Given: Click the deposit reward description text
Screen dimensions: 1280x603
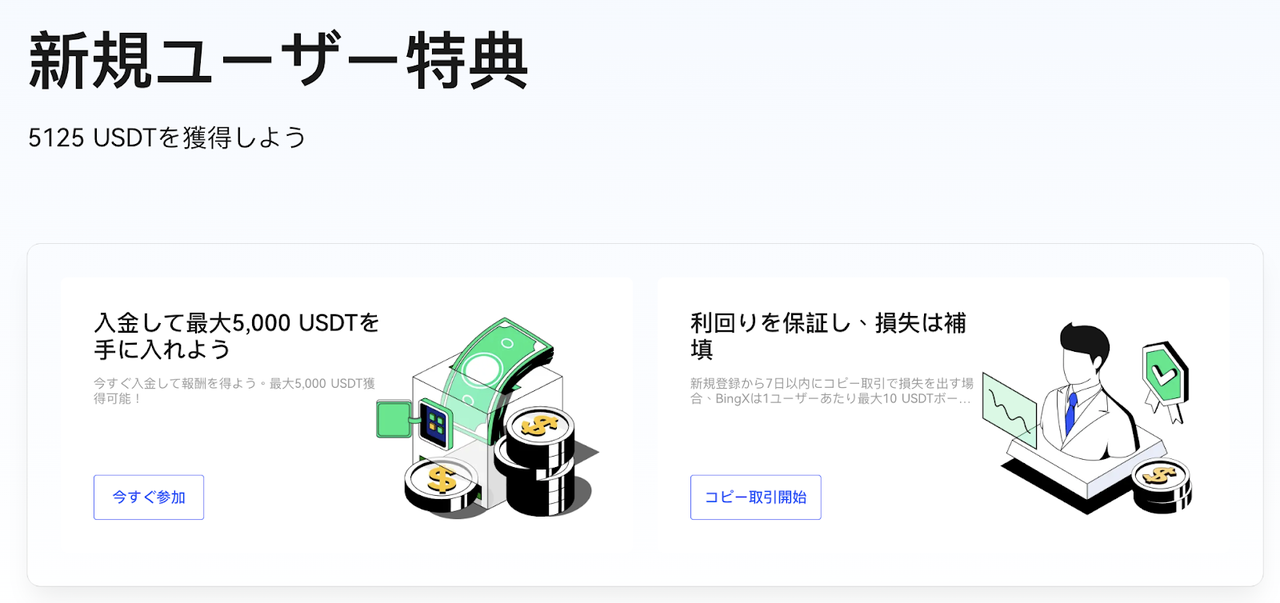Looking at the screenshot, I should tap(234, 390).
